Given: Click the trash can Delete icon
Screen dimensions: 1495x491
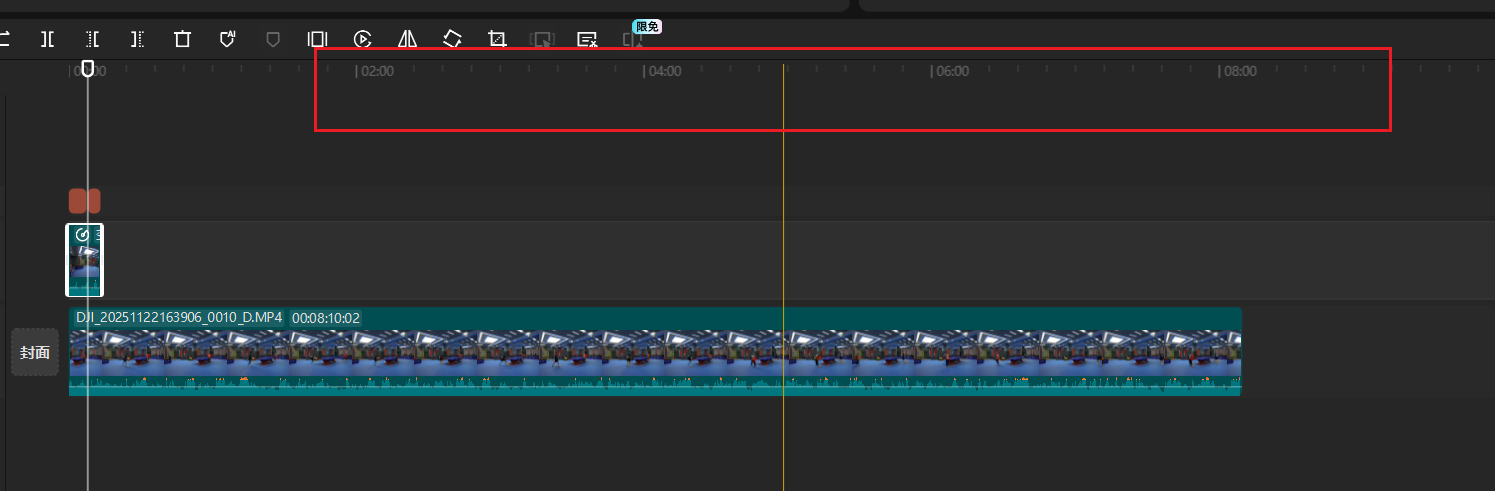Looking at the screenshot, I should pyautogui.click(x=182, y=39).
